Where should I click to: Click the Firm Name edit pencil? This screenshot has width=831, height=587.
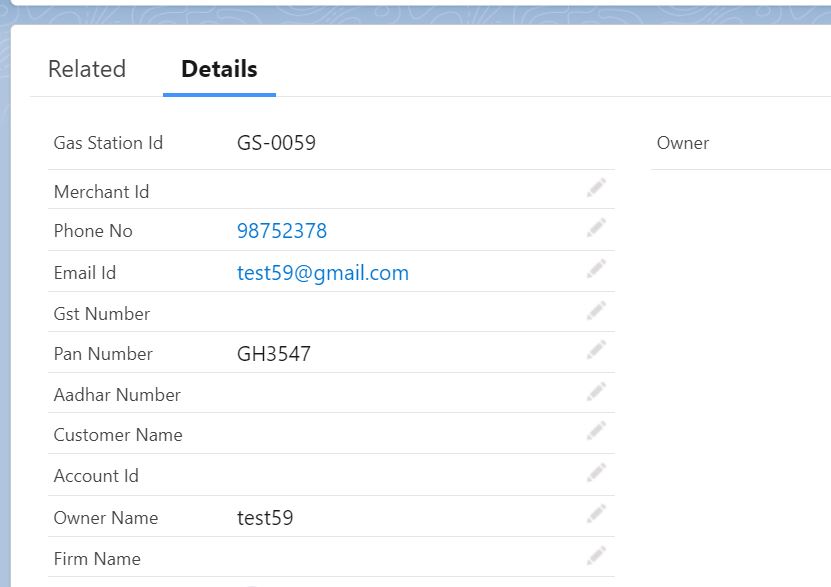point(596,556)
